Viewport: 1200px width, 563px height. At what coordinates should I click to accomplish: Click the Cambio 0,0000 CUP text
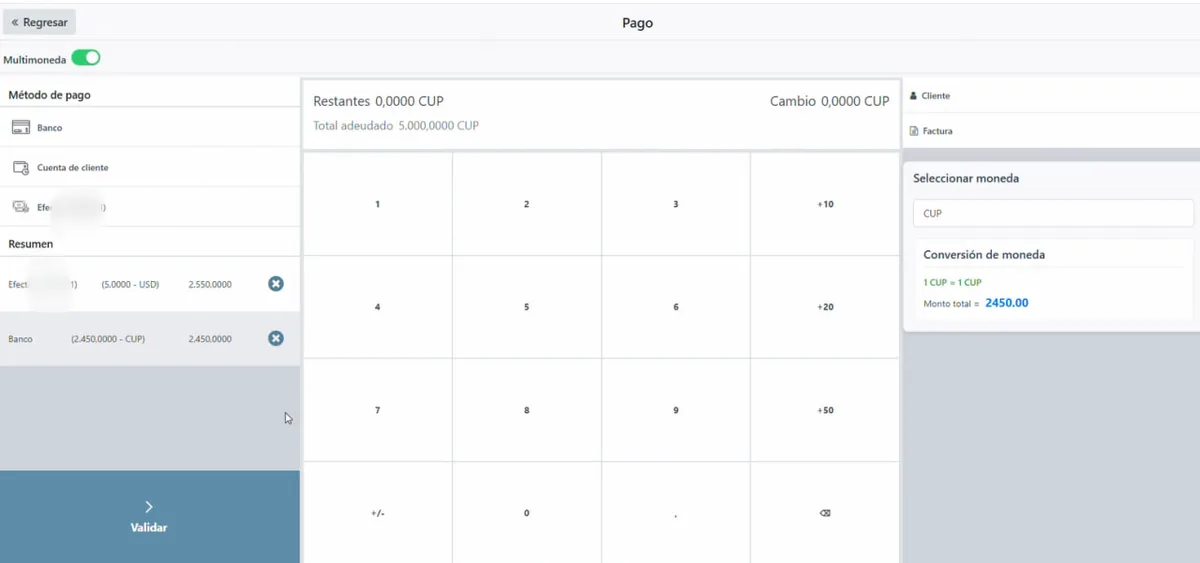click(829, 101)
